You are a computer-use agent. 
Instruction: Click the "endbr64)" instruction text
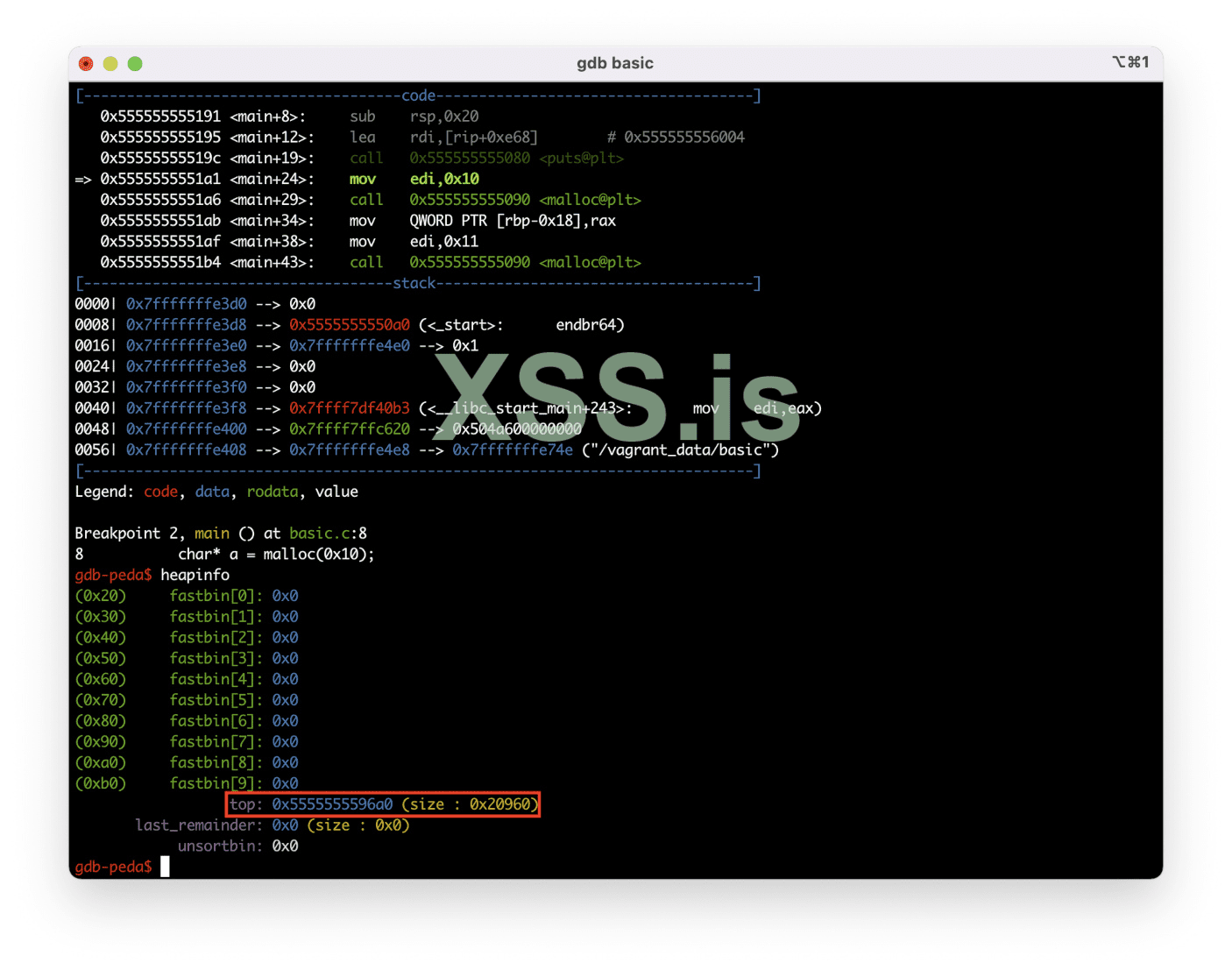click(590, 325)
